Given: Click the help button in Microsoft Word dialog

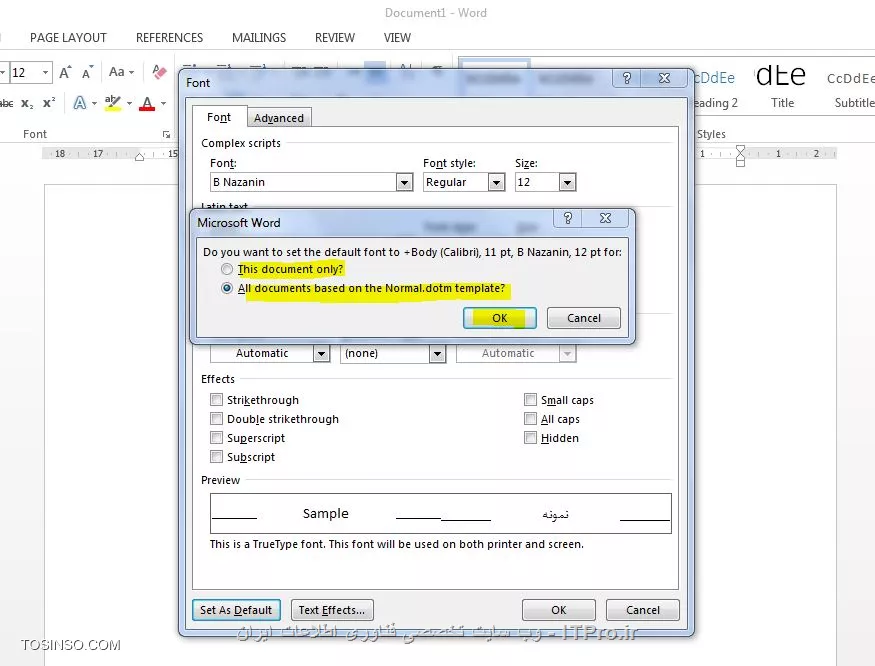Looking at the screenshot, I should point(568,218).
